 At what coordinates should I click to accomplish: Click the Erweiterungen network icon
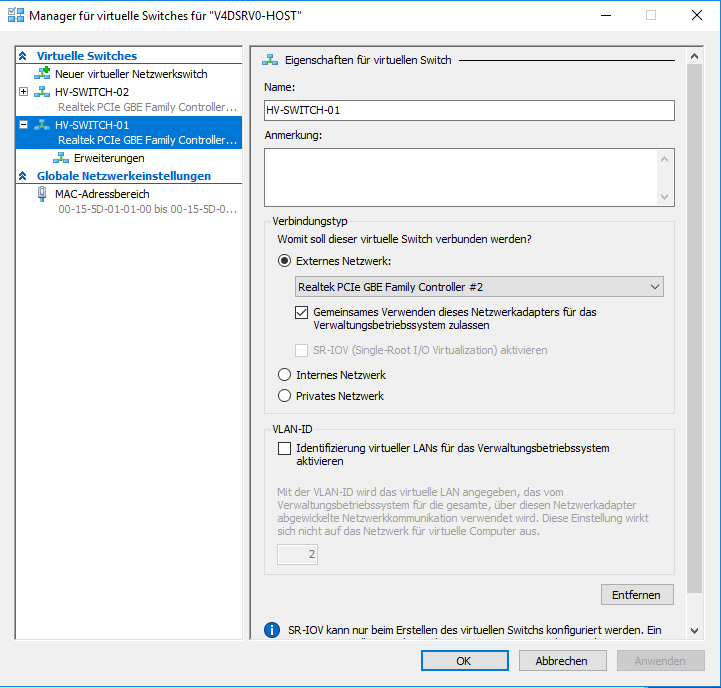point(61,158)
